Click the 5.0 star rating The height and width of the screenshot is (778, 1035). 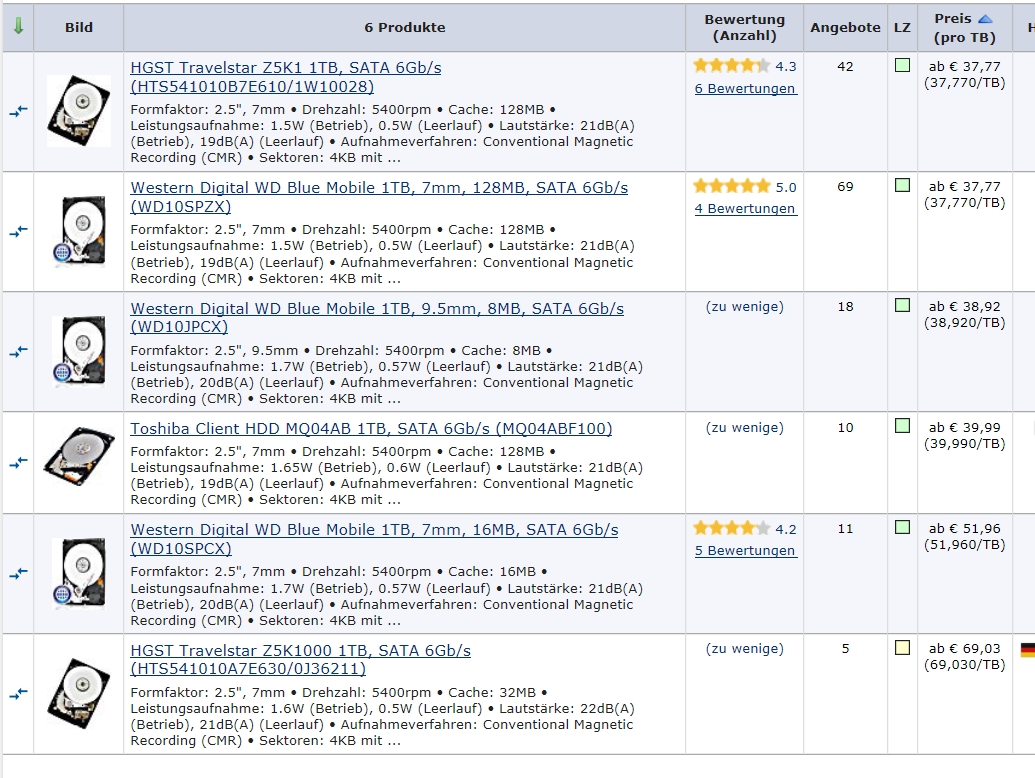(x=745, y=187)
